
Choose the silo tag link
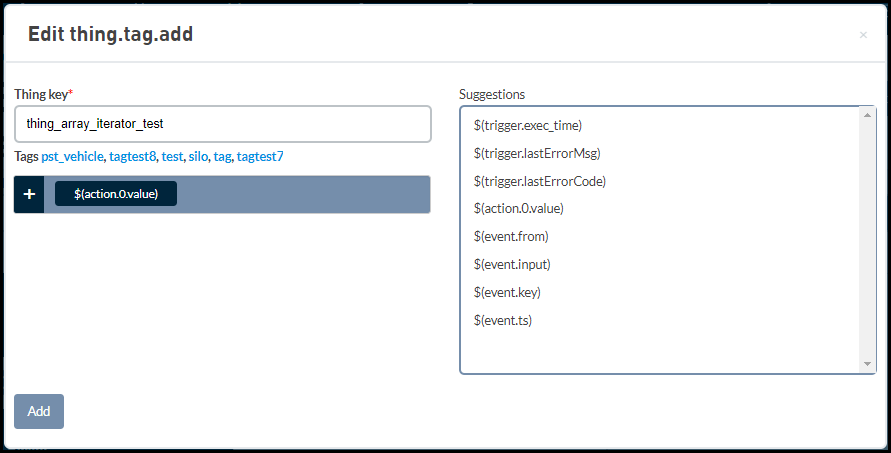pyautogui.click(x=198, y=156)
